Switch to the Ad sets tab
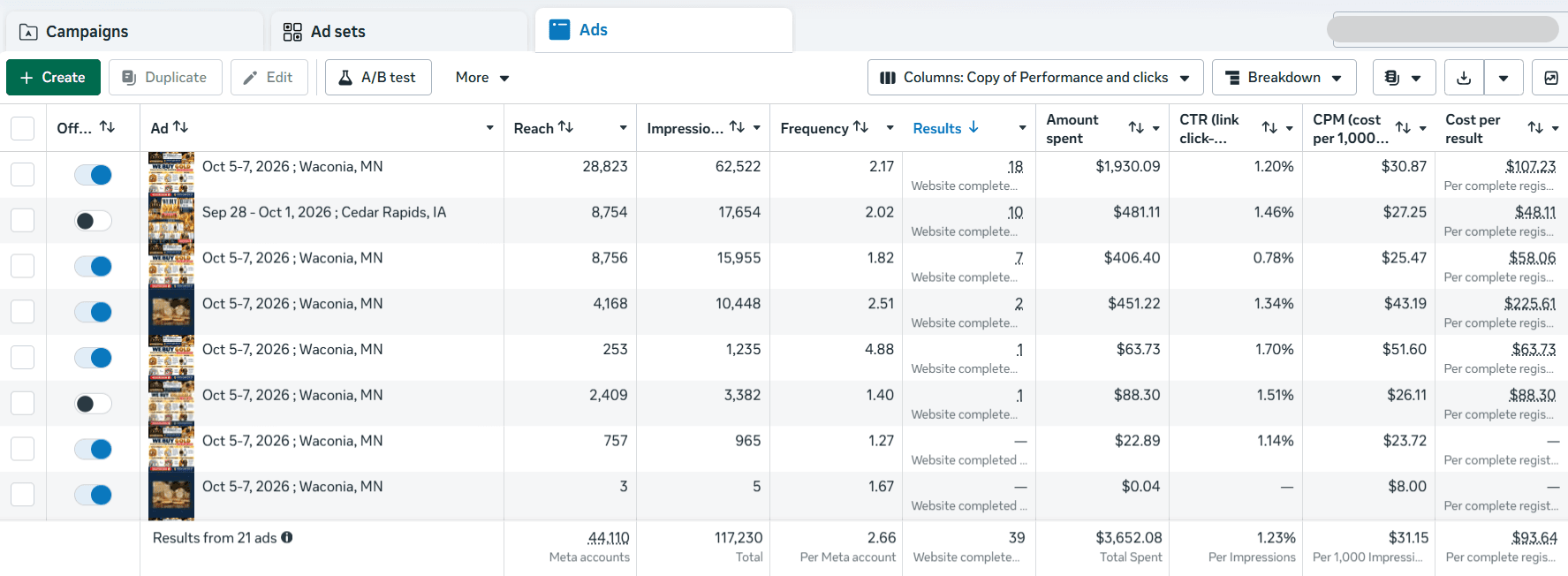The width and height of the screenshot is (1568, 576). [x=398, y=31]
